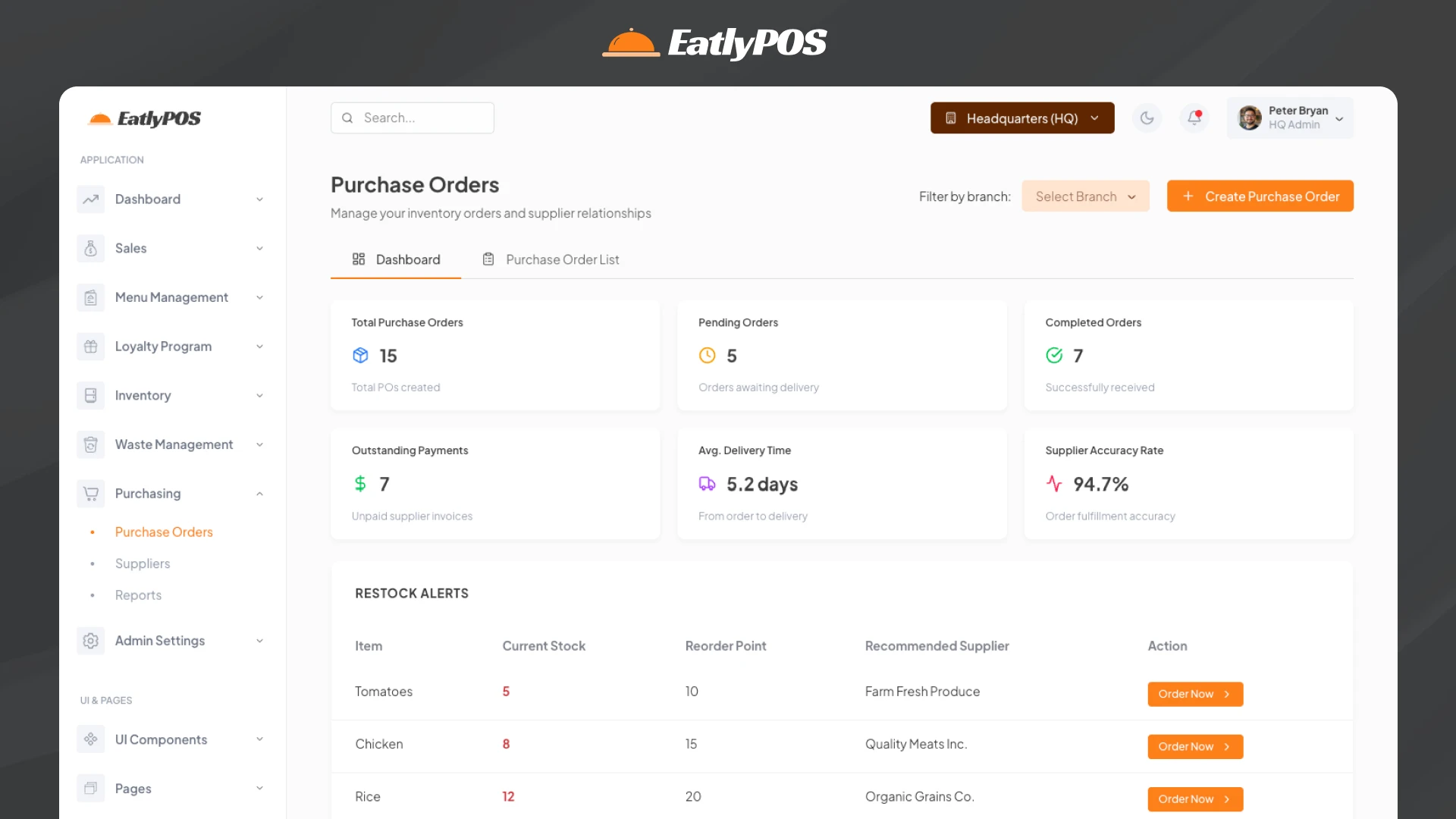Expand the Sales sidebar chevron
1456x819 pixels.
(259, 248)
